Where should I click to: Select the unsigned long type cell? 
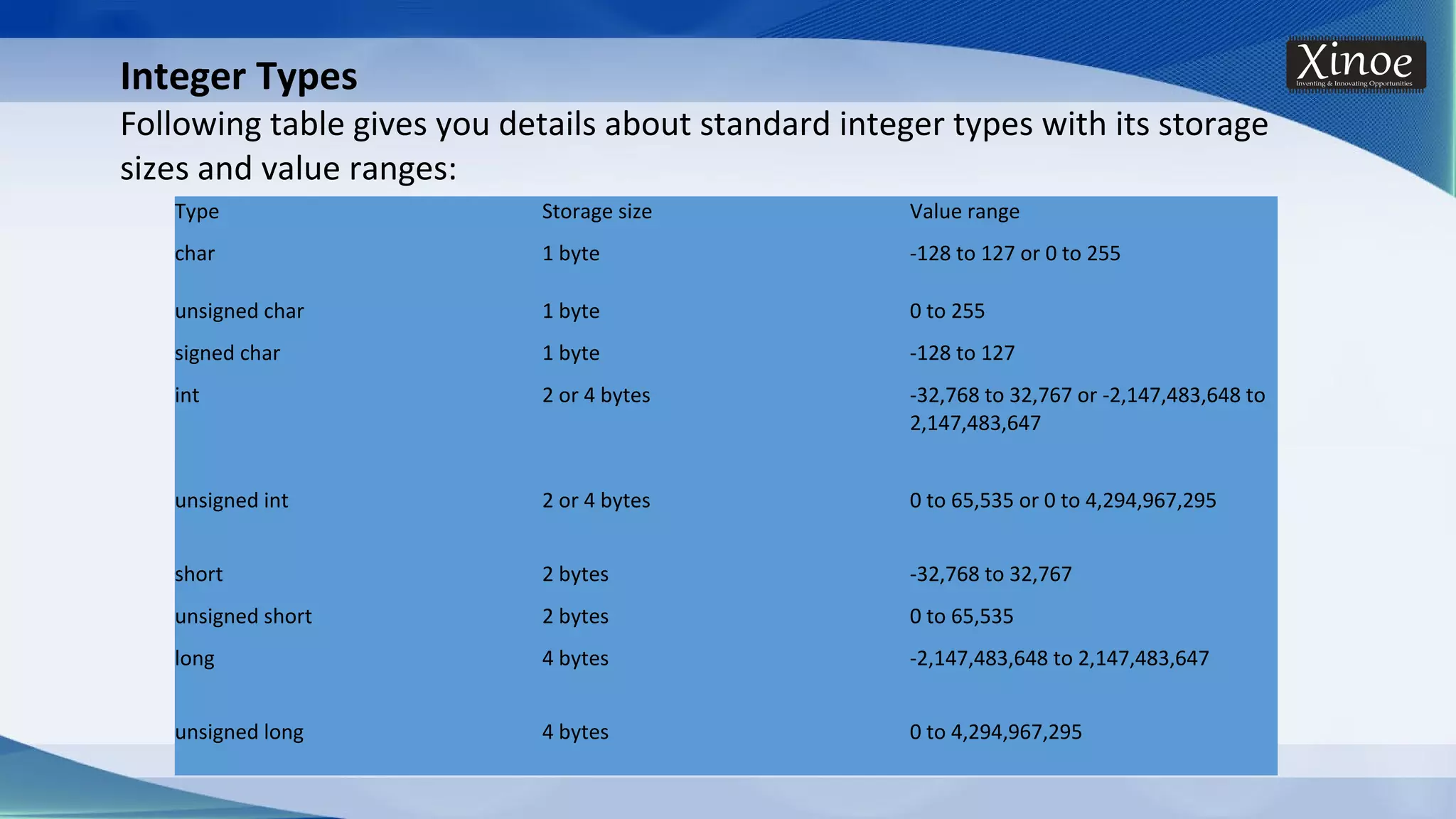(239, 732)
